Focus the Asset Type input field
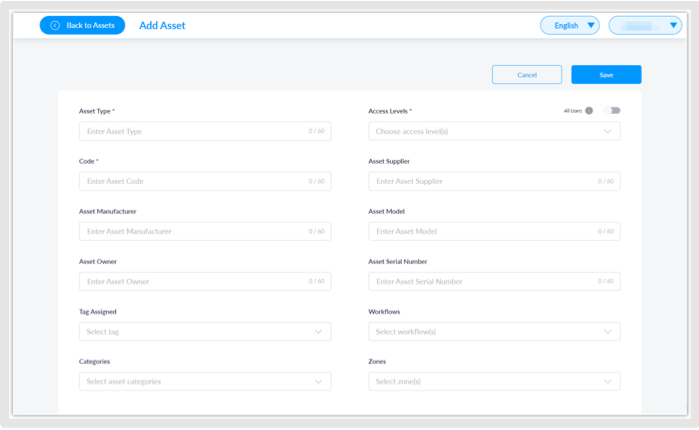The width and height of the screenshot is (699, 430). (190, 131)
